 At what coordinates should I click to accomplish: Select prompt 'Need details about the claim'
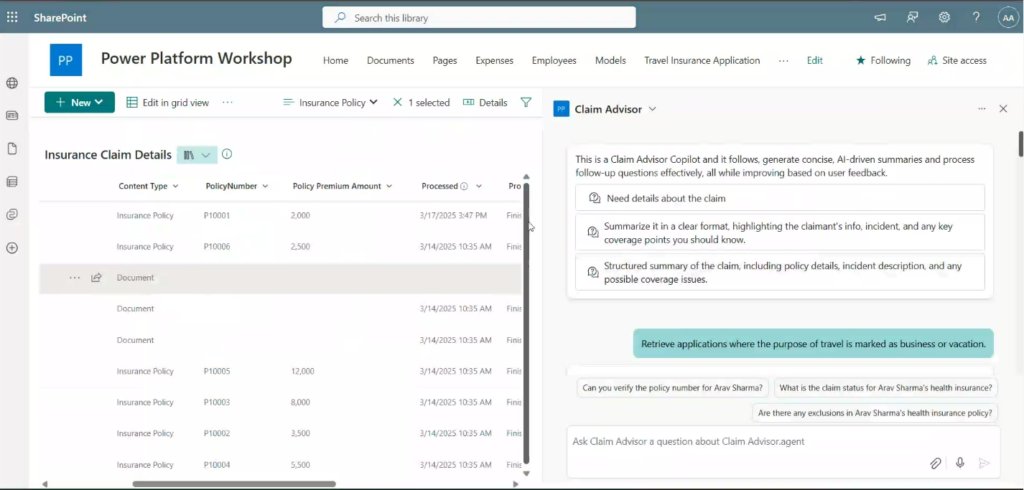pos(780,198)
